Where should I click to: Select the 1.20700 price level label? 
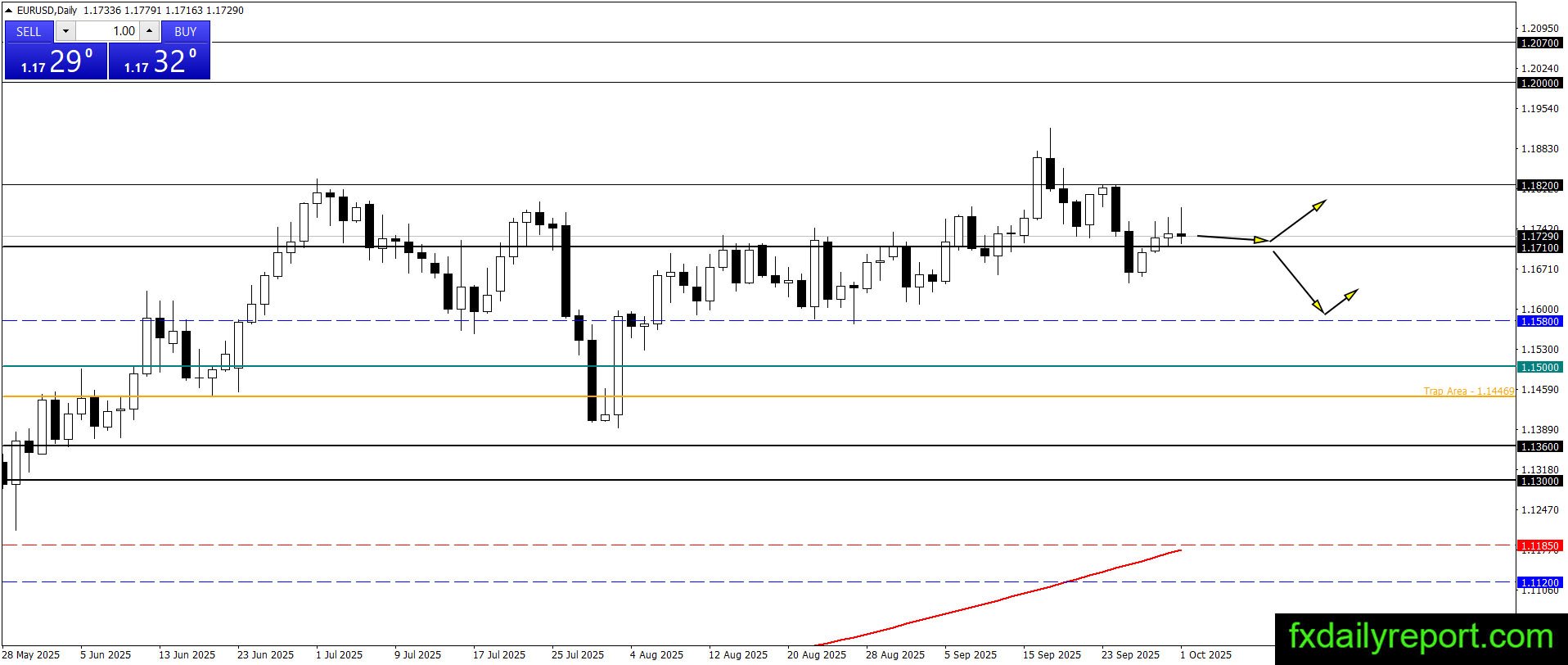1539,43
